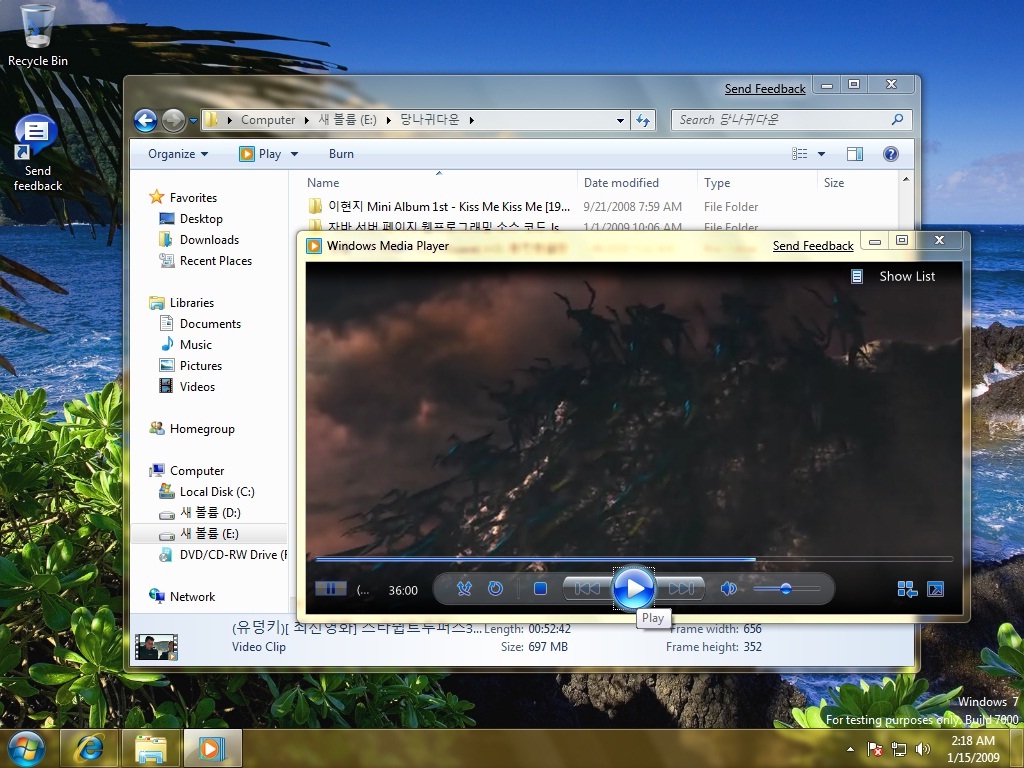Open the recent pages dropdown beside Forward
The image size is (1024, 768).
[193, 120]
